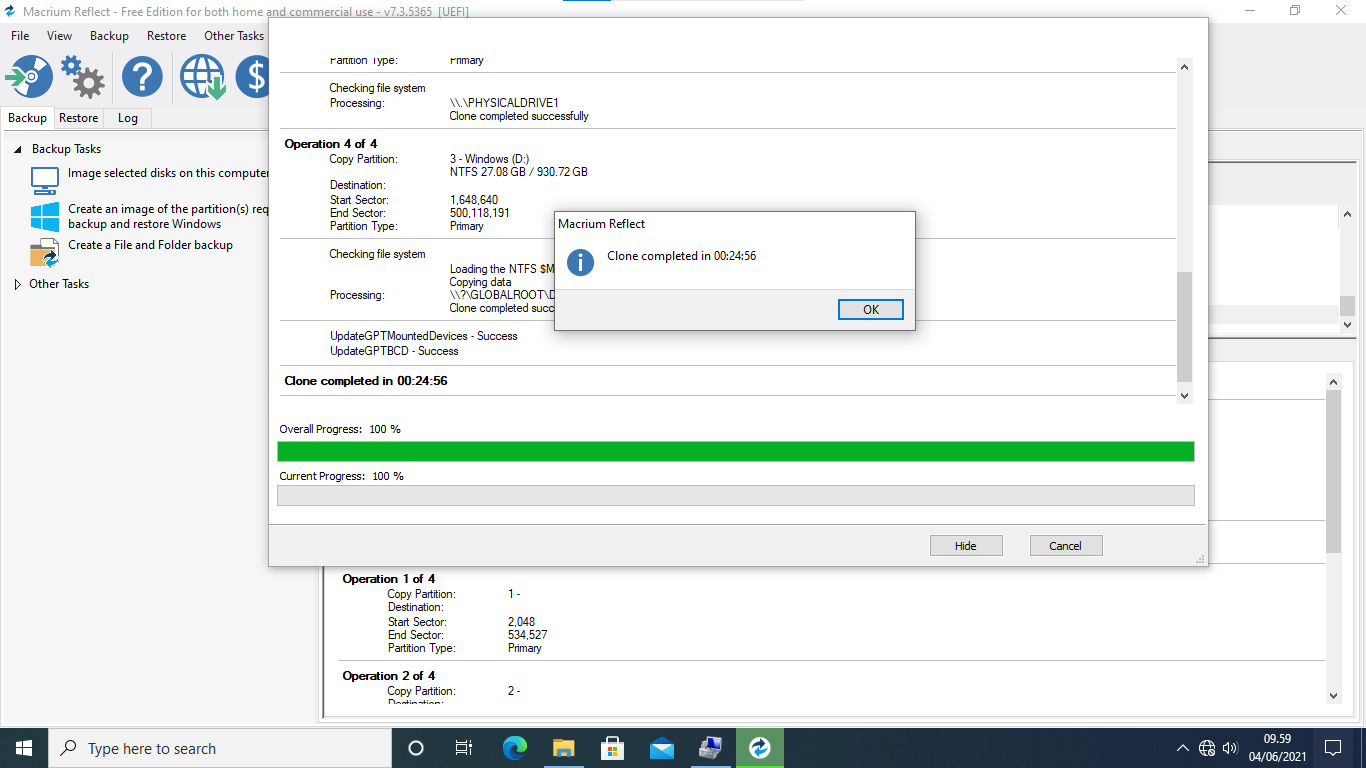Click Create a File and Folder backup
This screenshot has height=768, width=1366.
point(150,245)
